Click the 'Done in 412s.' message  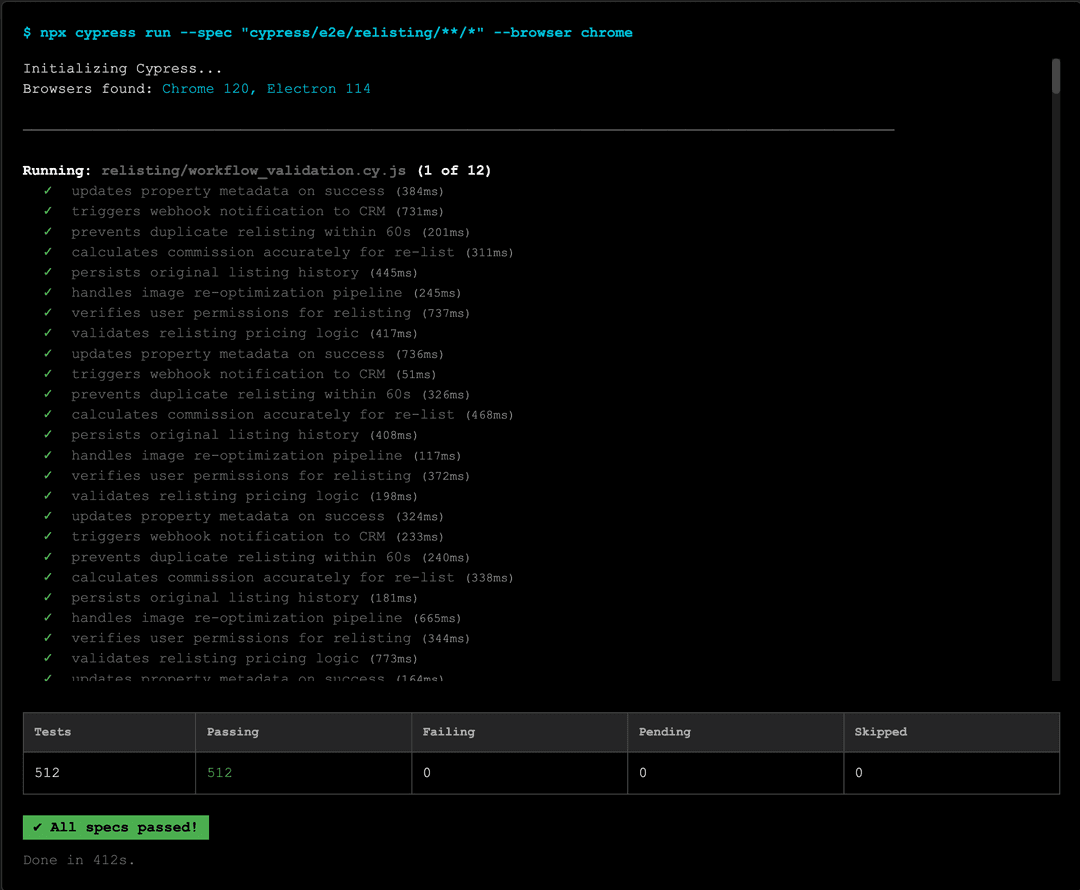click(x=79, y=859)
